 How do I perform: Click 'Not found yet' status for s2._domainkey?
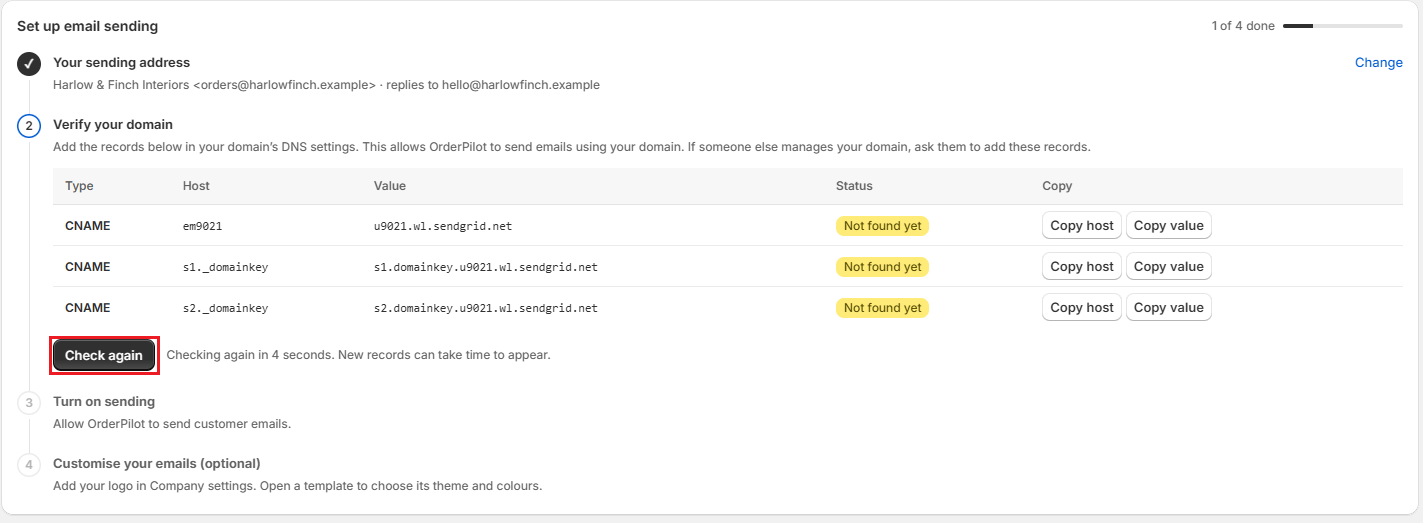pyautogui.click(x=883, y=308)
